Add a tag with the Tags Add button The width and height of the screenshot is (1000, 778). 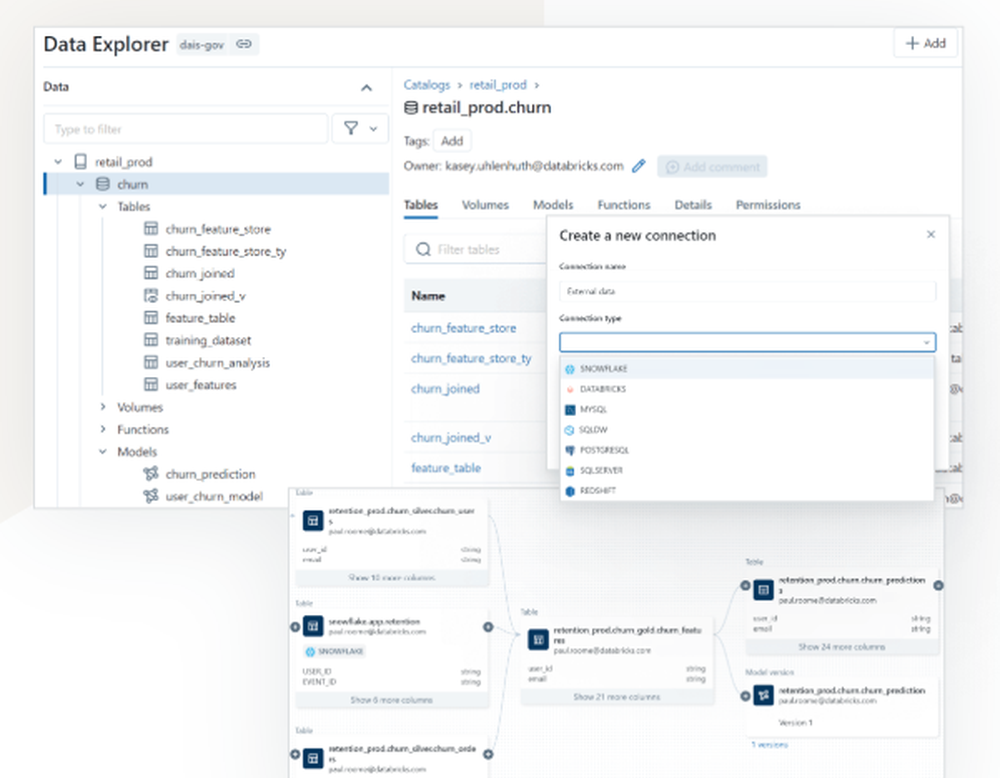452,141
